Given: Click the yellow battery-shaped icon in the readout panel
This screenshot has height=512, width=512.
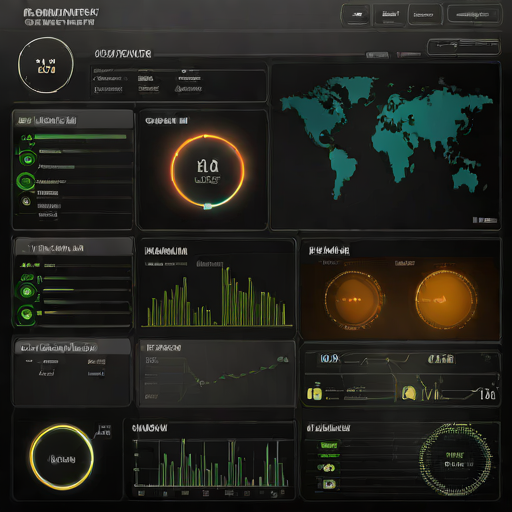Looking at the screenshot, I should (x=314, y=392).
